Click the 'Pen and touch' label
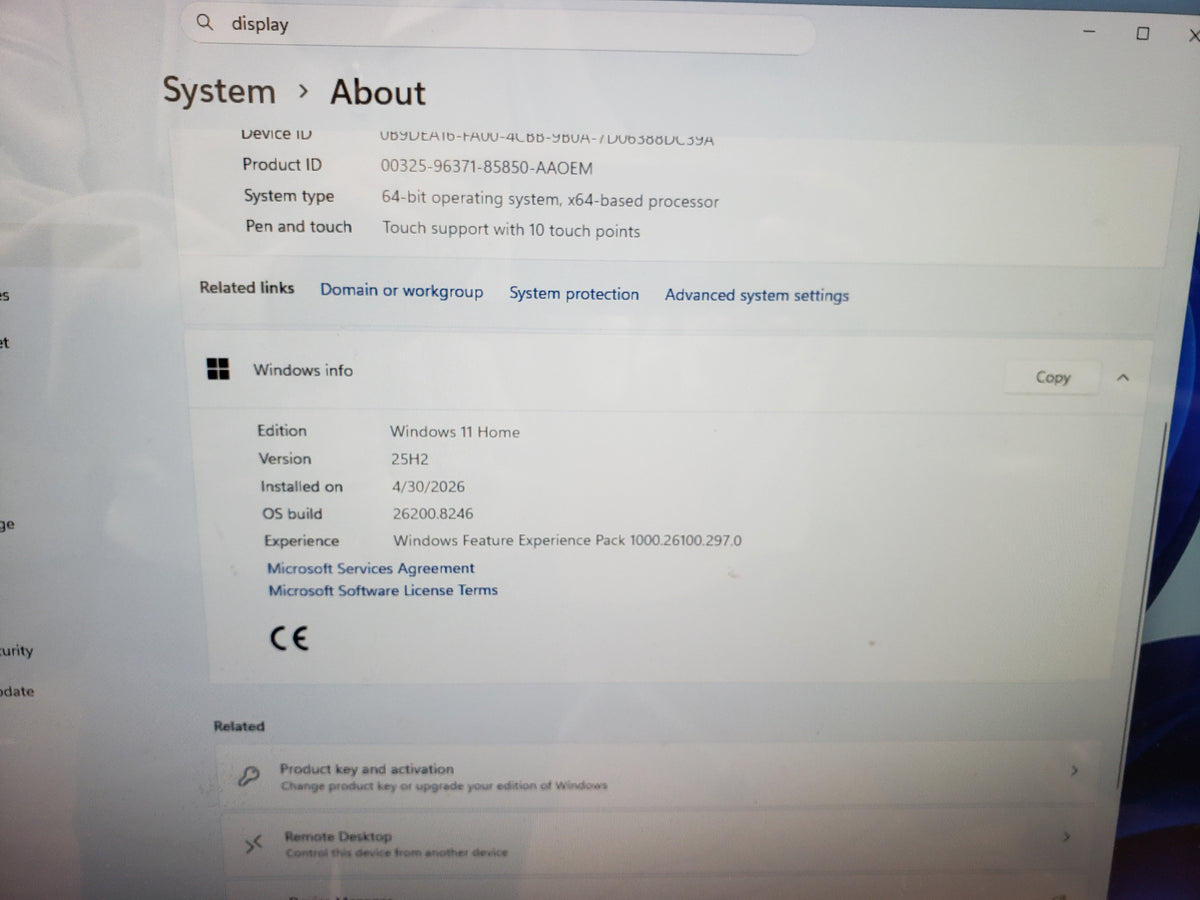Screen dimensions: 1200x900 [x=299, y=227]
